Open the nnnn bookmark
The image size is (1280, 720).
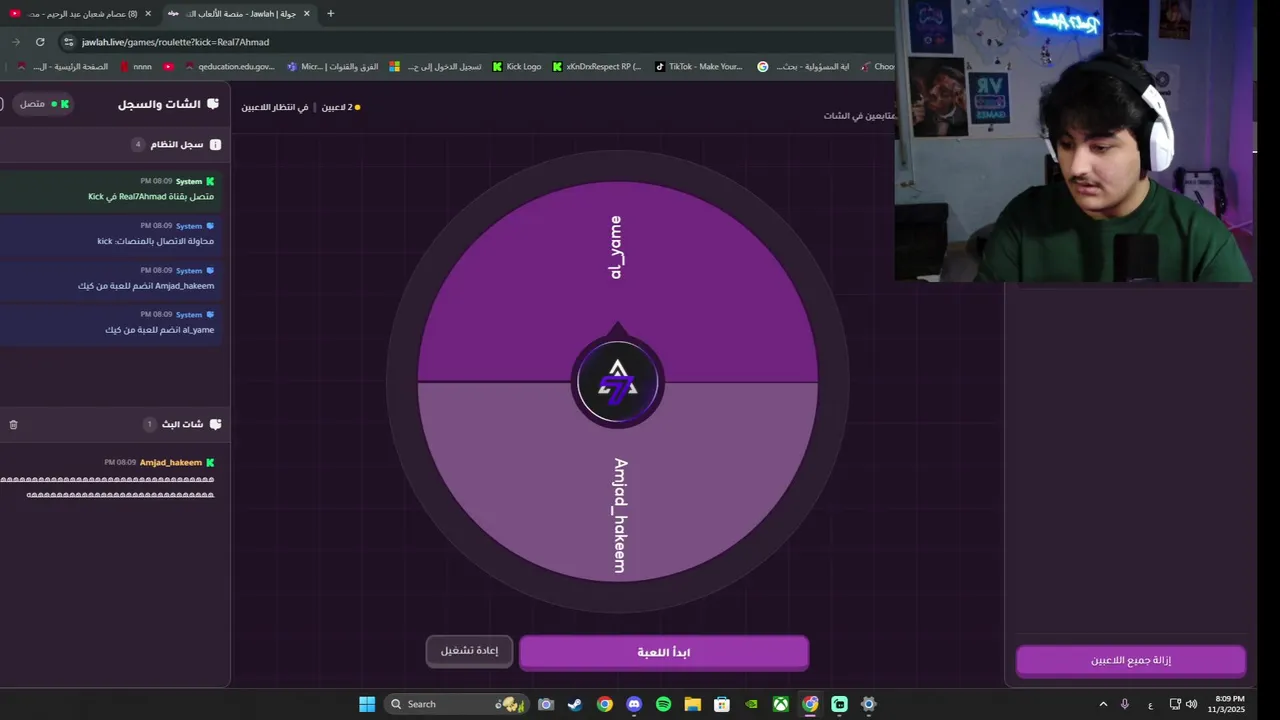click(135, 67)
